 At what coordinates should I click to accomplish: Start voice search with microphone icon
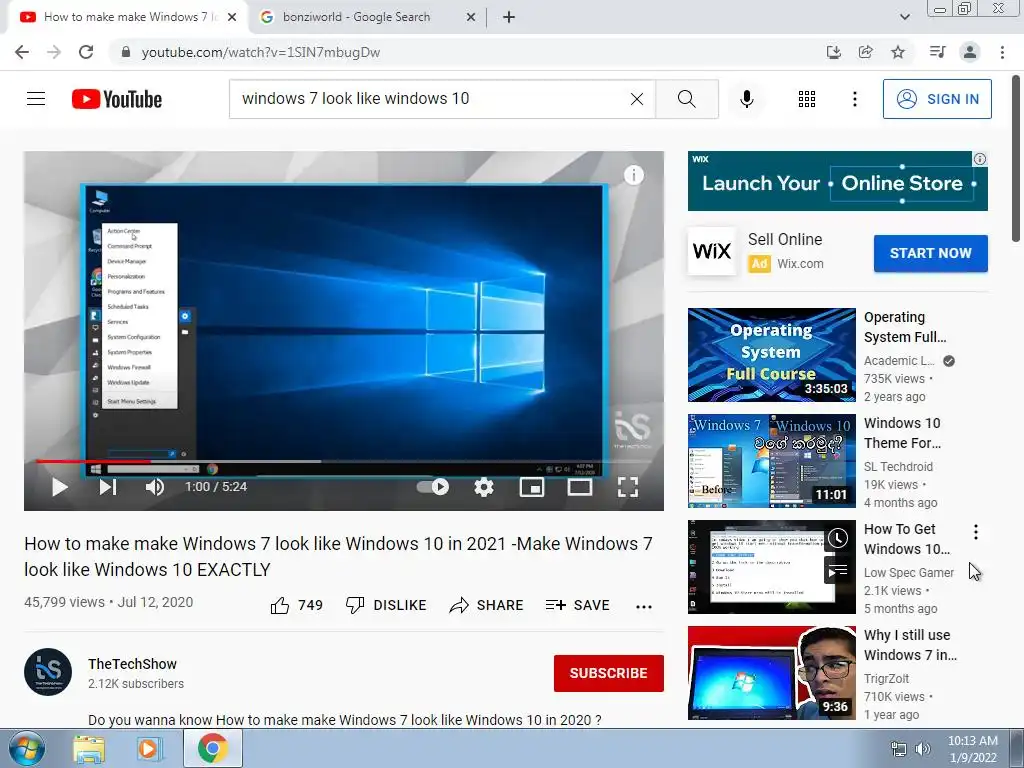click(x=746, y=99)
